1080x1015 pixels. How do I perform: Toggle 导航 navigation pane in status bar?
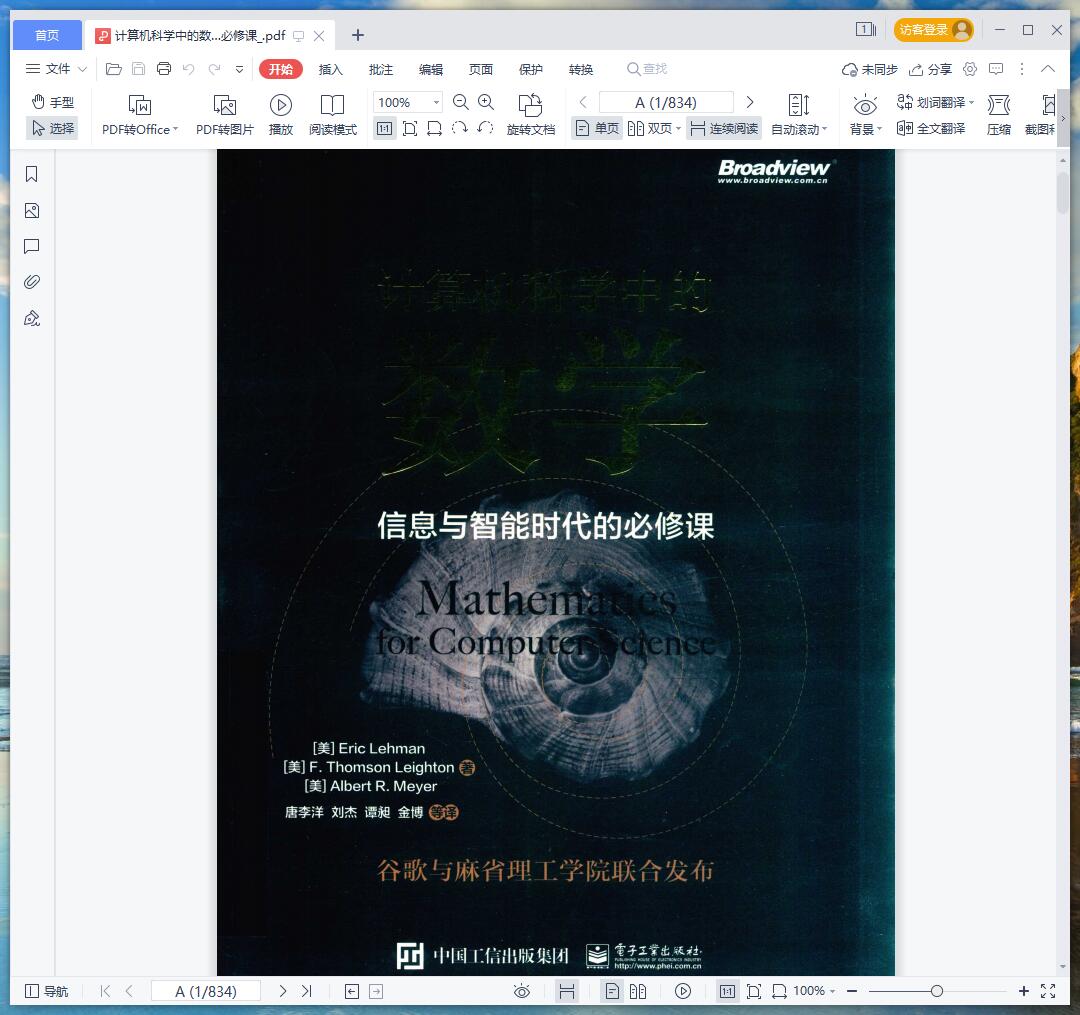click(46, 991)
